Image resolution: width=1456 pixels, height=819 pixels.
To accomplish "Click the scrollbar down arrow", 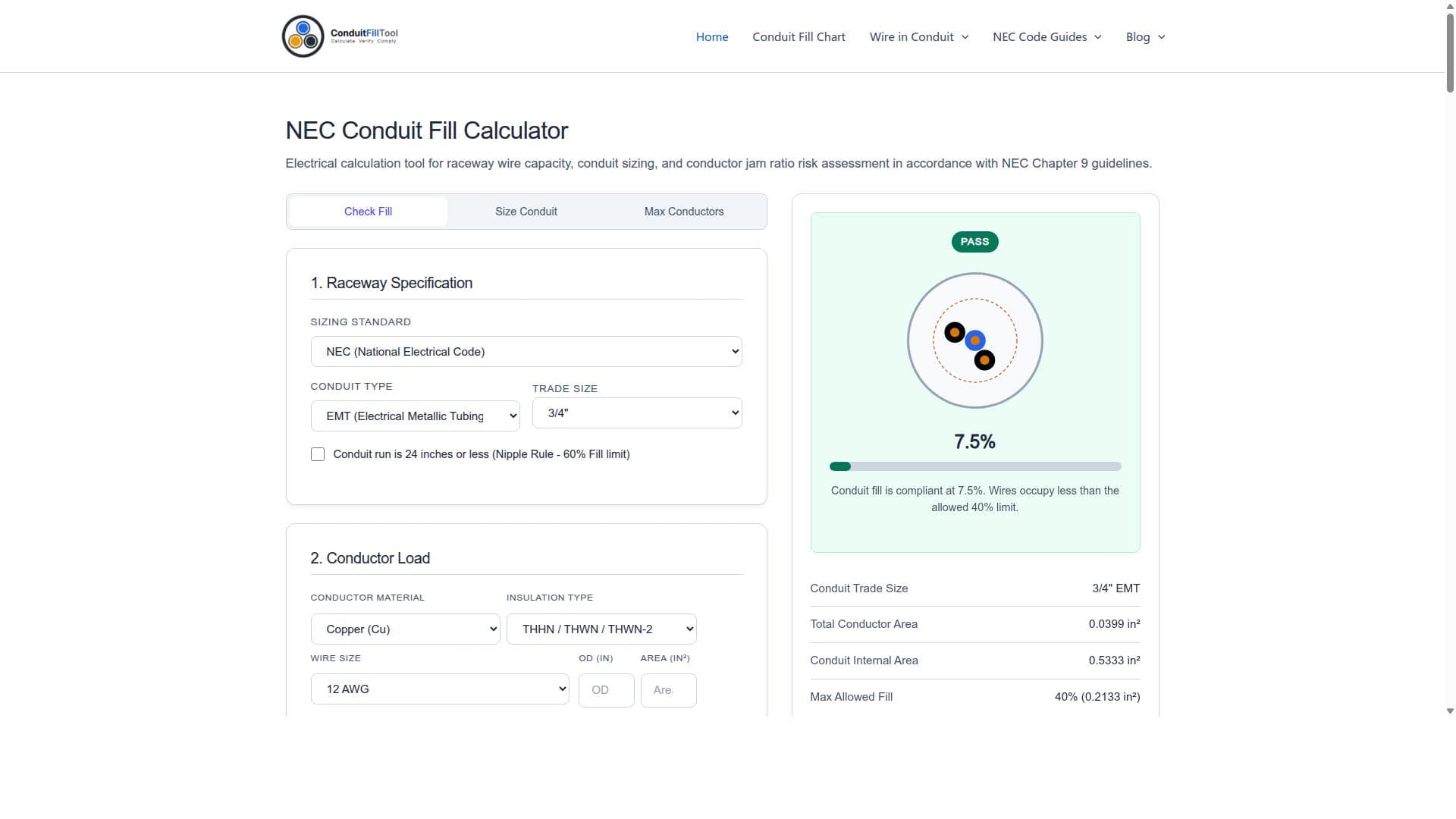I will (1450, 711).
